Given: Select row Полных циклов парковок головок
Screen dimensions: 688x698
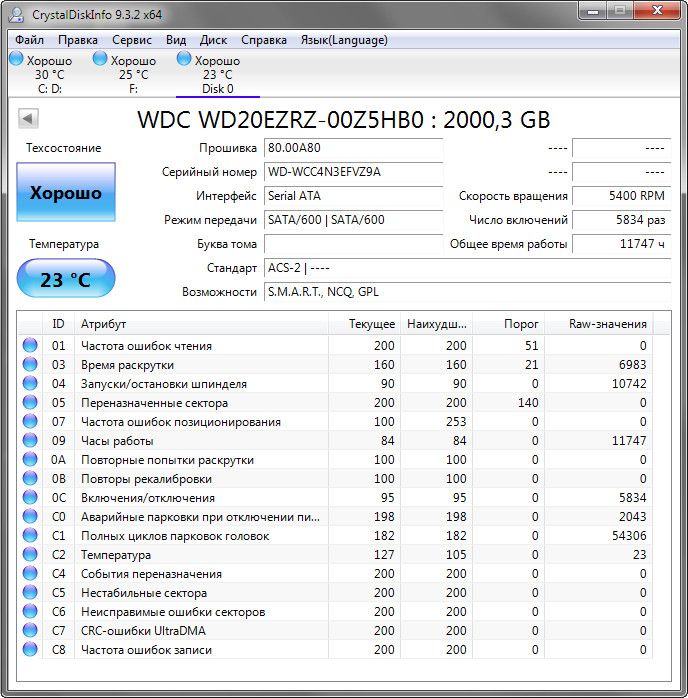Looking at the screenshot, I should 335,536.
